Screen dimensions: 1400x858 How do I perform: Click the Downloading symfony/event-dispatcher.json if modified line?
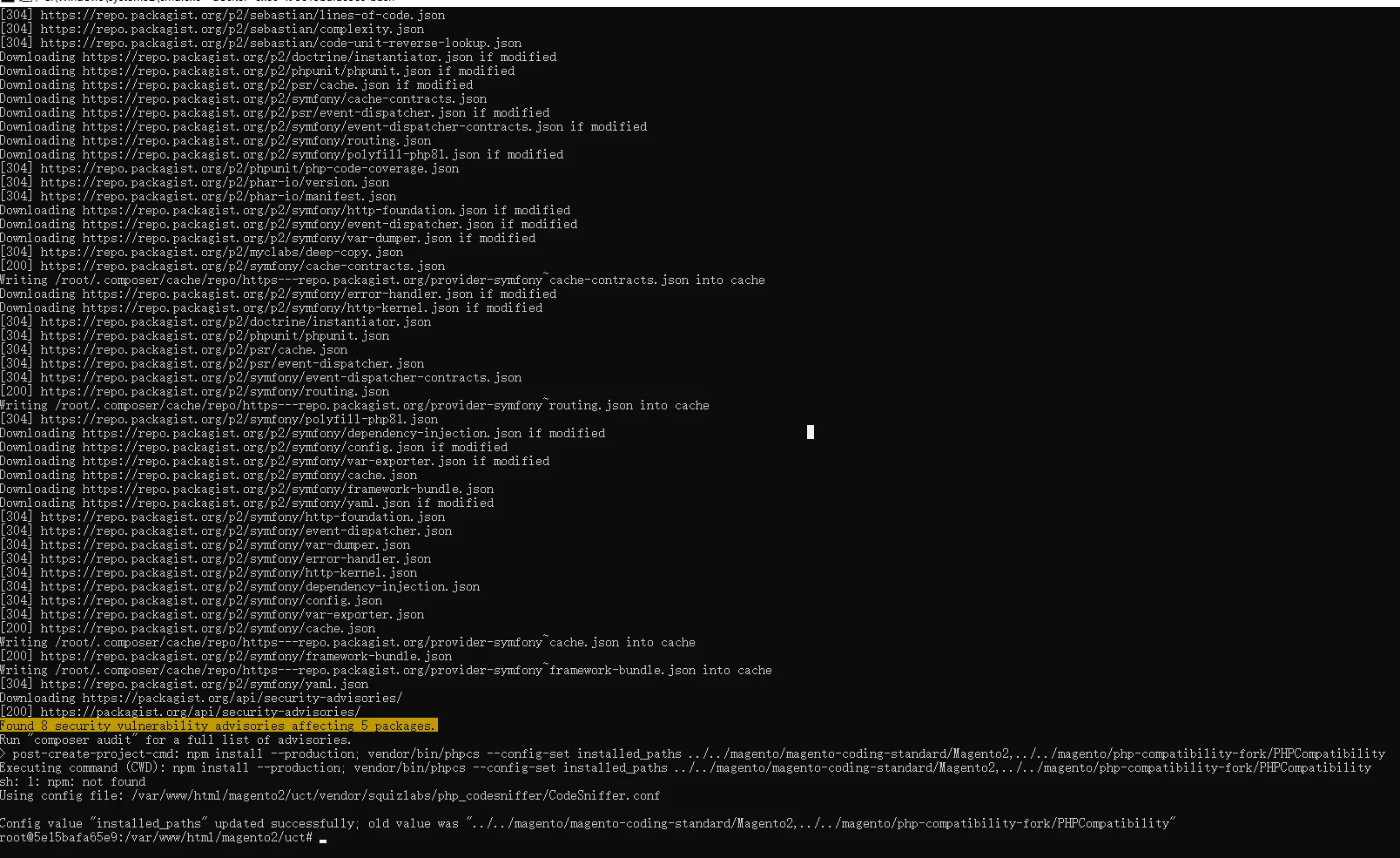pos(289,224)
